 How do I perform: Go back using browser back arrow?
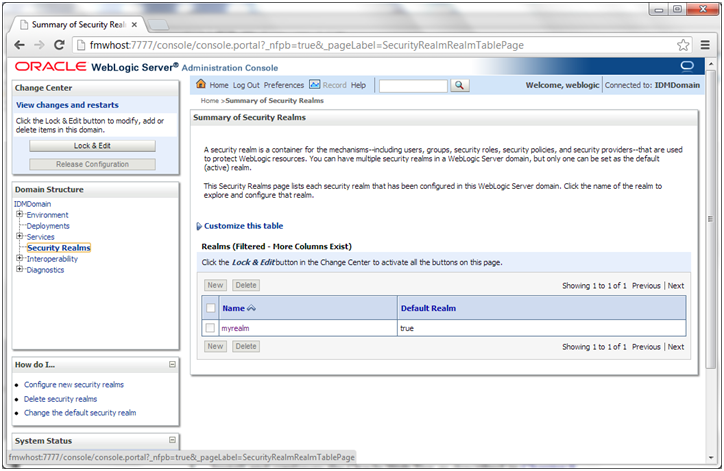click(x=19, y=45)
